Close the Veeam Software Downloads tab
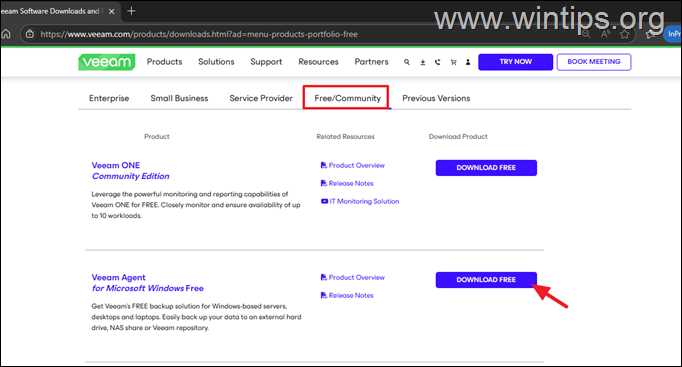Screen dimensions: 682x367 click(112, 11)
